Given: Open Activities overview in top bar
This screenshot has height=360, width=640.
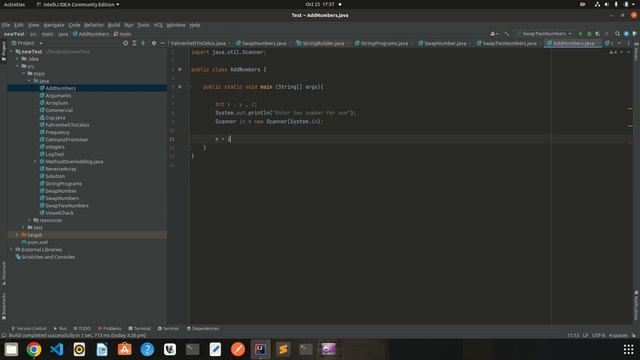Looking at the screenshot, I should [x=14, y=4].
